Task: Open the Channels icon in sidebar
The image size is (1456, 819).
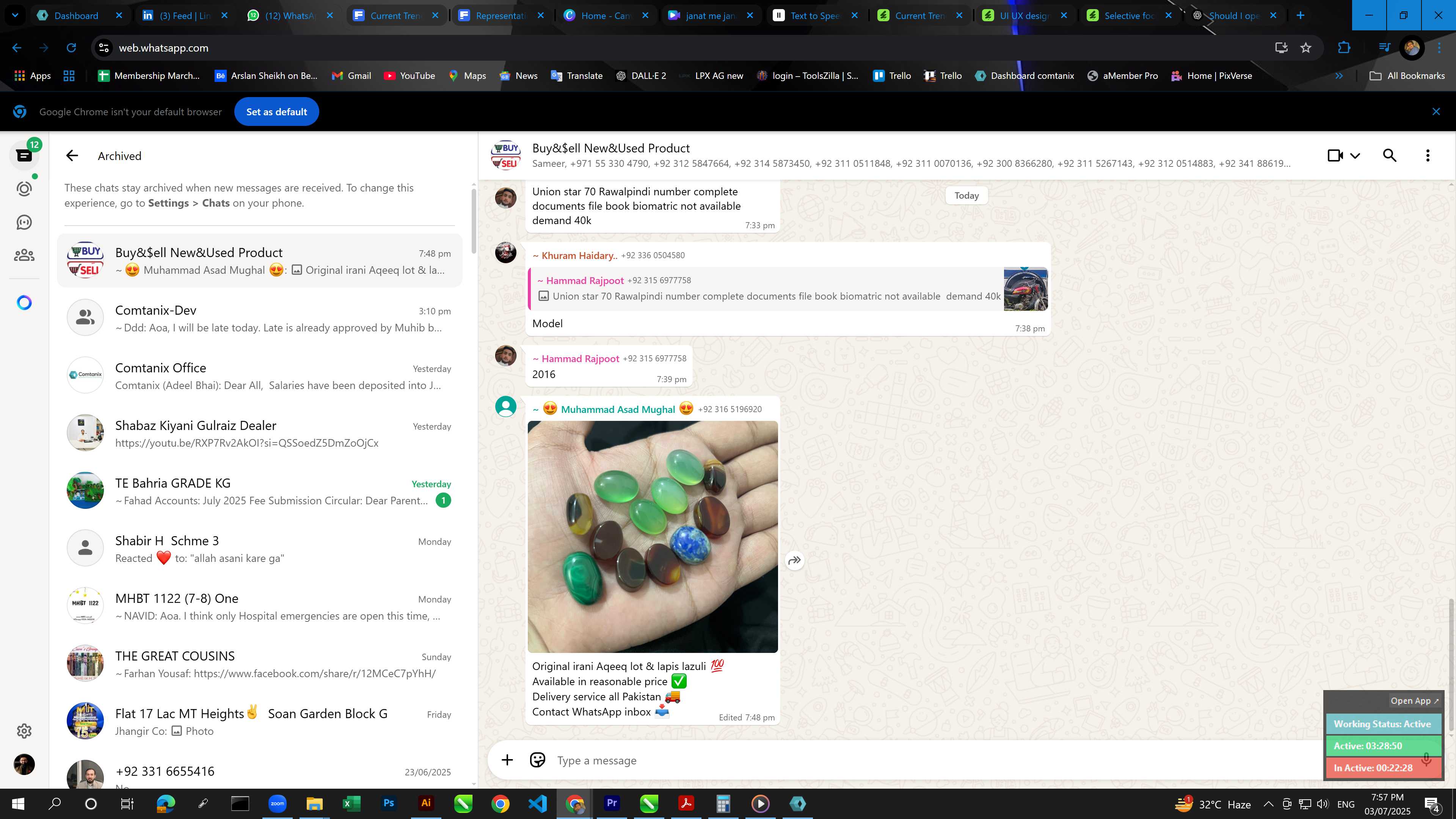Action: click(24, 222)
